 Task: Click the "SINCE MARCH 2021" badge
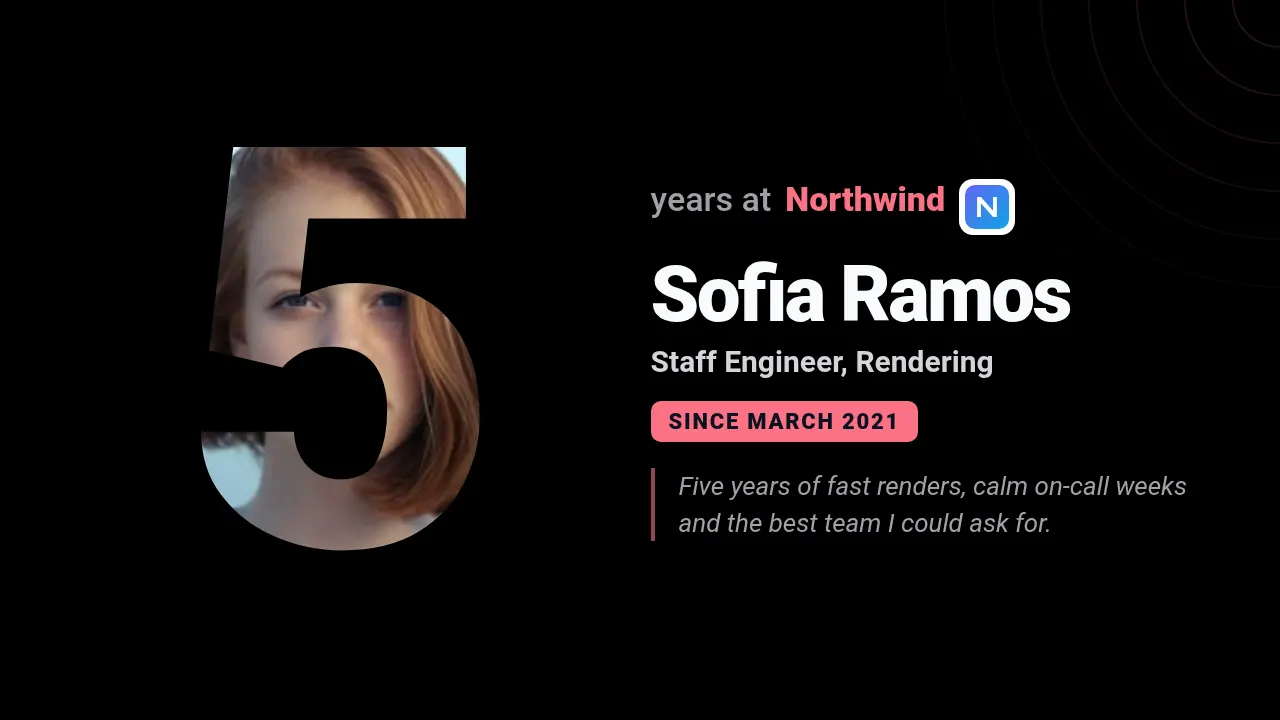click(x=784, y=421)
